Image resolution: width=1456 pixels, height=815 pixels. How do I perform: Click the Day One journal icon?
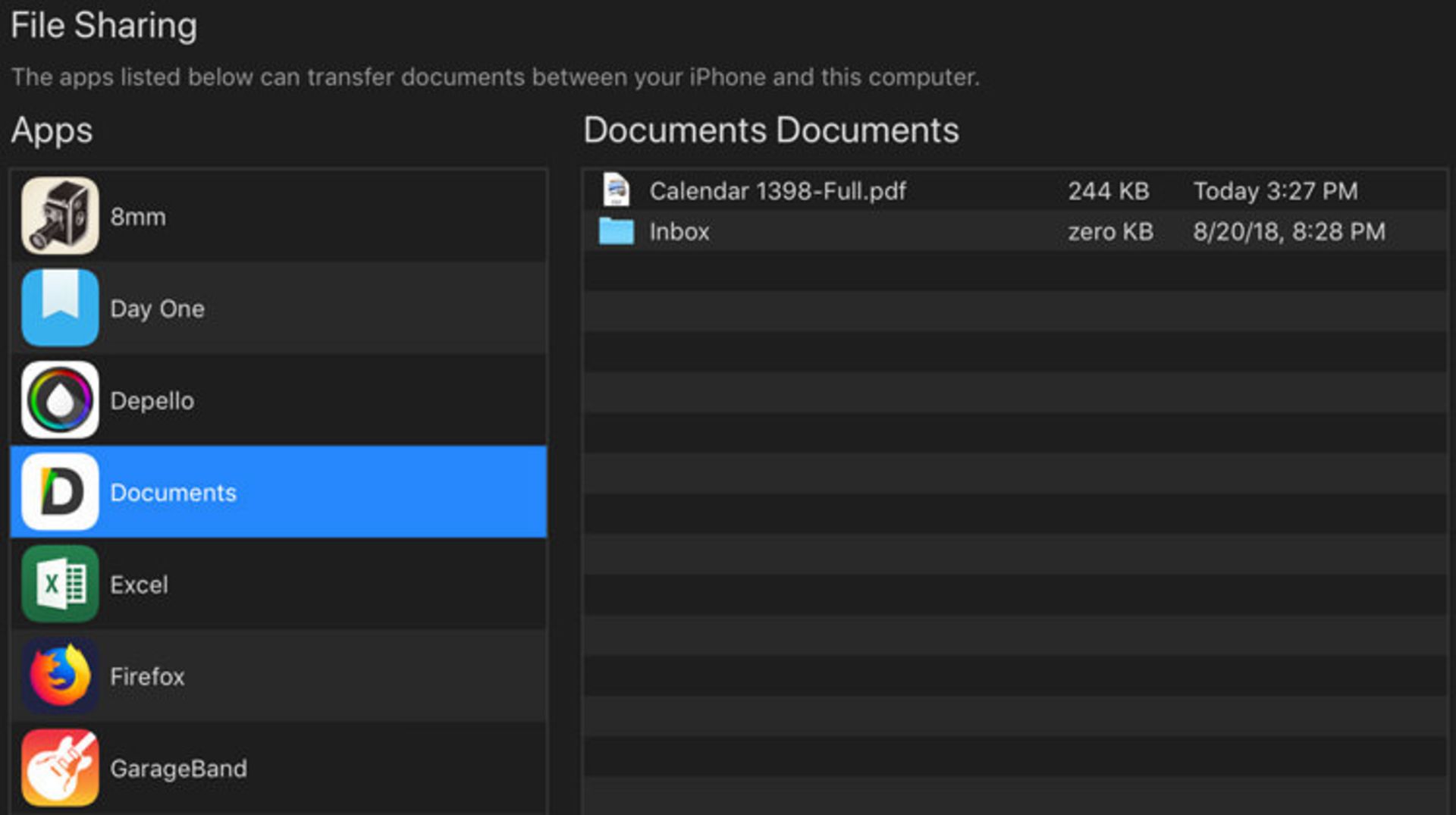(x=59, y=308)
